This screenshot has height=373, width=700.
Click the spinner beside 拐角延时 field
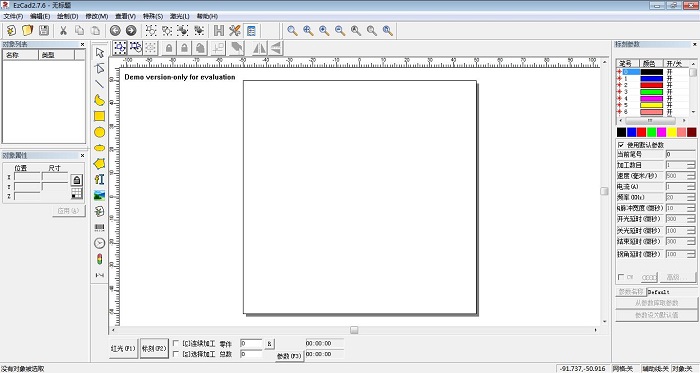pyautogui.click(x=691, y=254)
